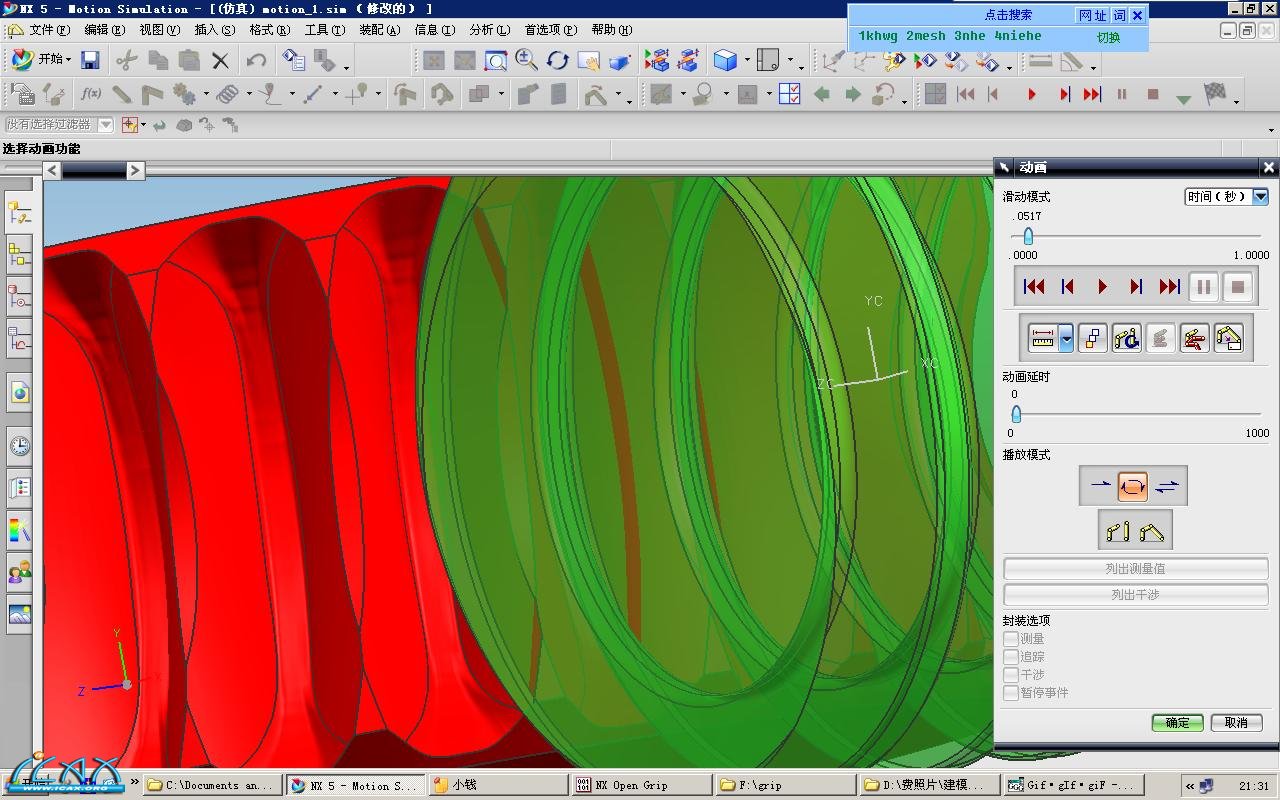Click the 取消 cancel button

point(1236,723)
